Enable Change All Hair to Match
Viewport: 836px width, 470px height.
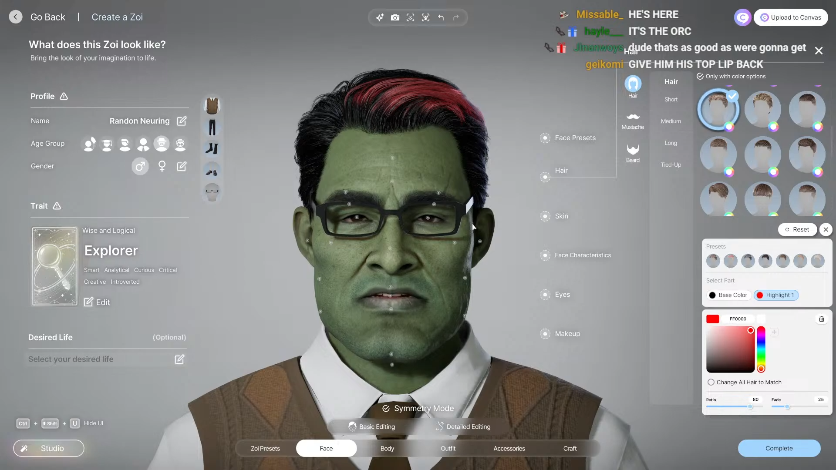click(711, 382)
